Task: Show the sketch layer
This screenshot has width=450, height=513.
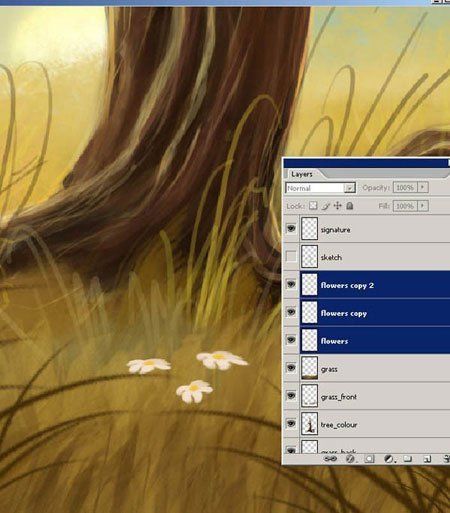Action: point(291,256)
